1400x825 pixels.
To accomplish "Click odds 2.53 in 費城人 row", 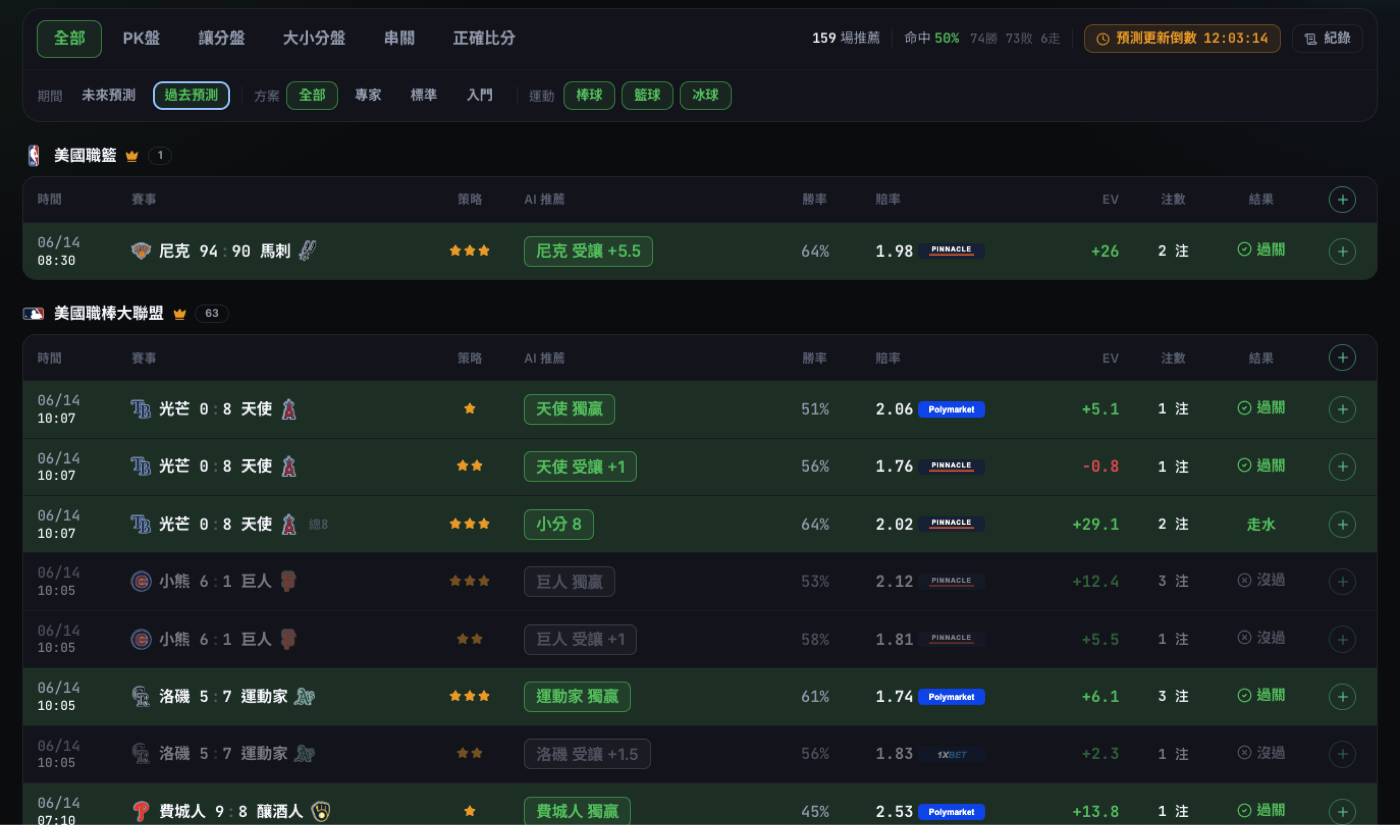I will point(894,811).
